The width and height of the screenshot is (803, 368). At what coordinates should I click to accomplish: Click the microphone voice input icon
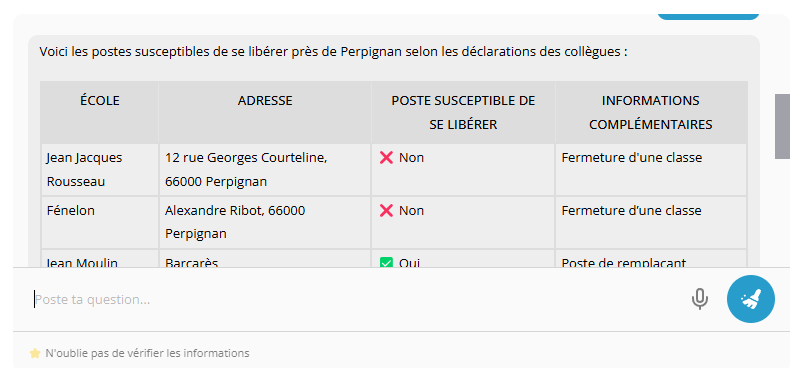click(700, 299)
